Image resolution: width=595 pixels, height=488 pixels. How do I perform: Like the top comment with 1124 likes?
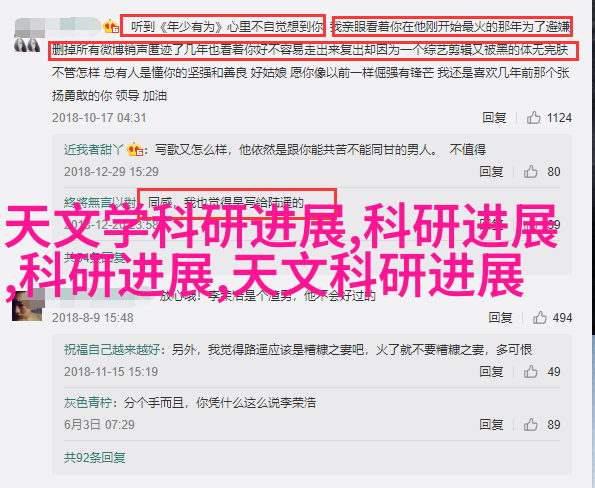(x=533, y=118)
